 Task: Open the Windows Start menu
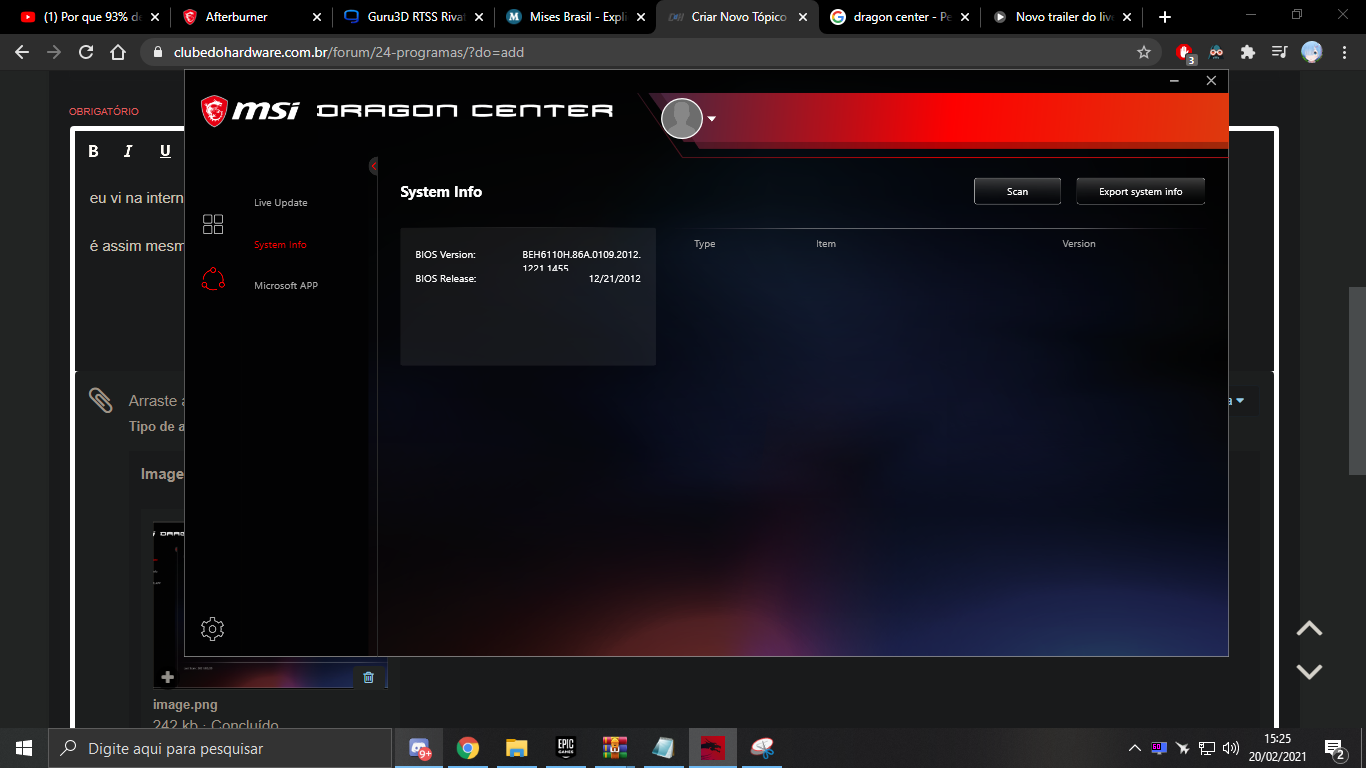pos(24,748)
